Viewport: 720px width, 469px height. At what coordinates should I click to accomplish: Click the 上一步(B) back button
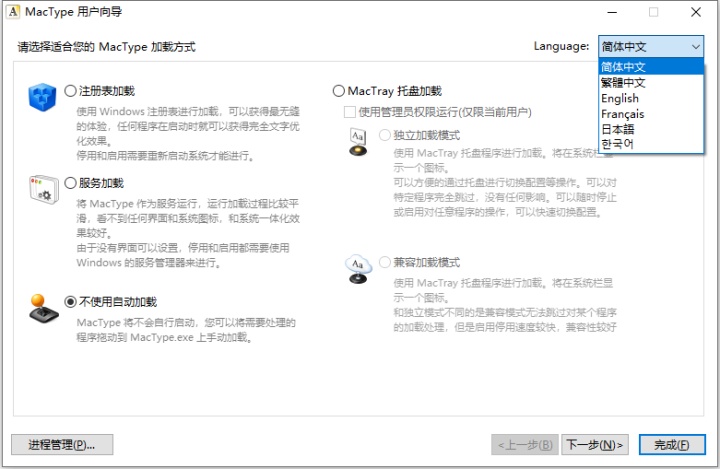(525, 445)
